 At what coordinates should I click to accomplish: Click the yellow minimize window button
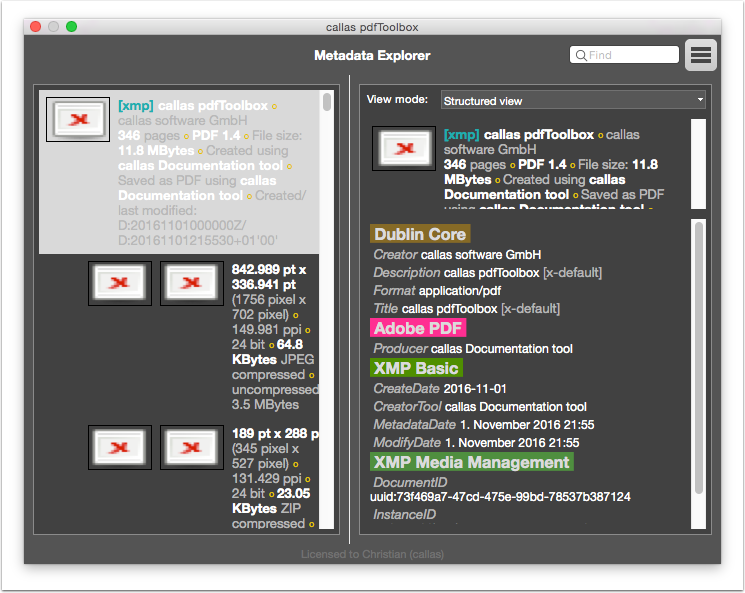tap(53, 27)
